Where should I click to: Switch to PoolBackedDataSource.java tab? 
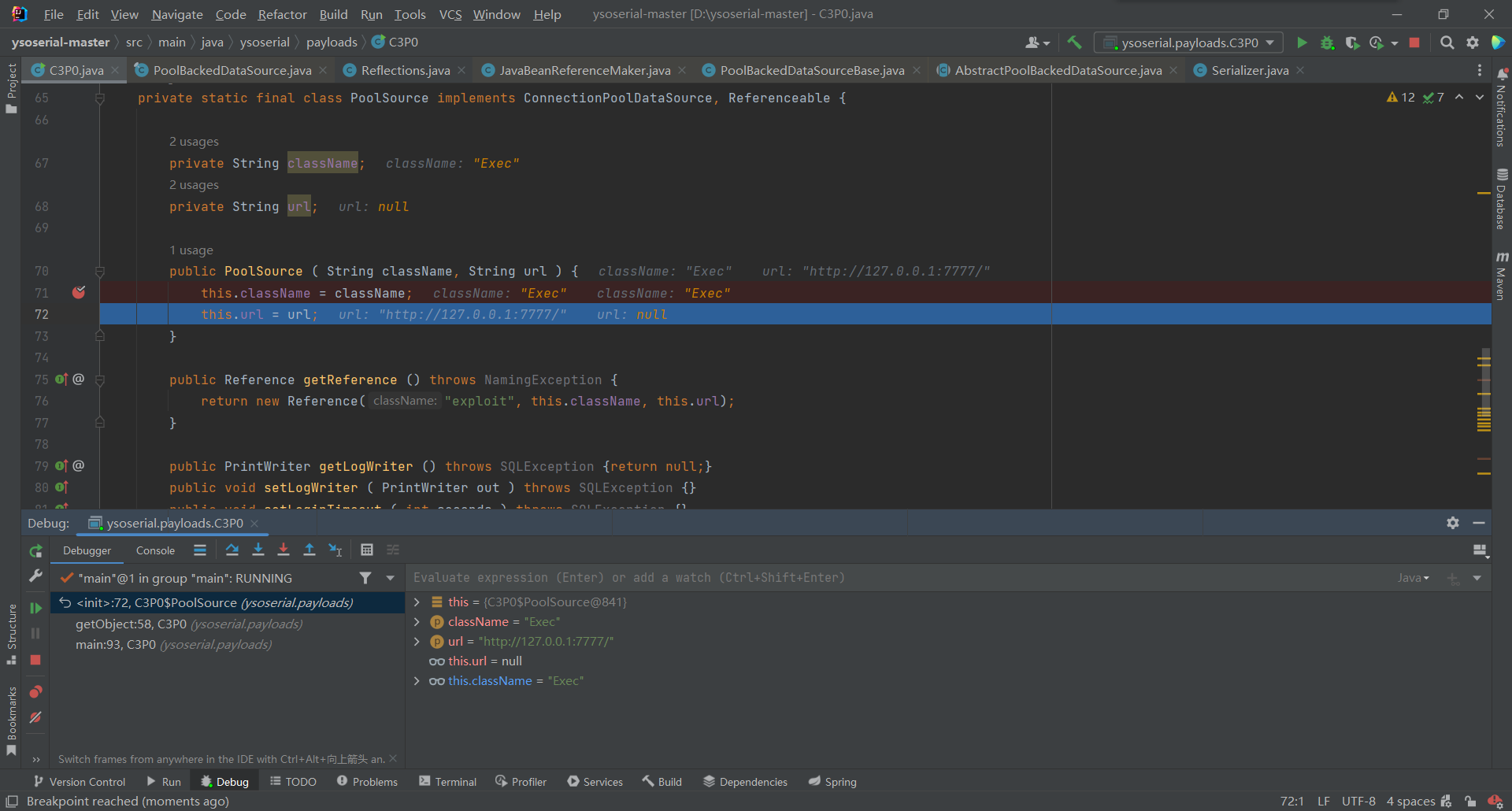tap(232, 70)
